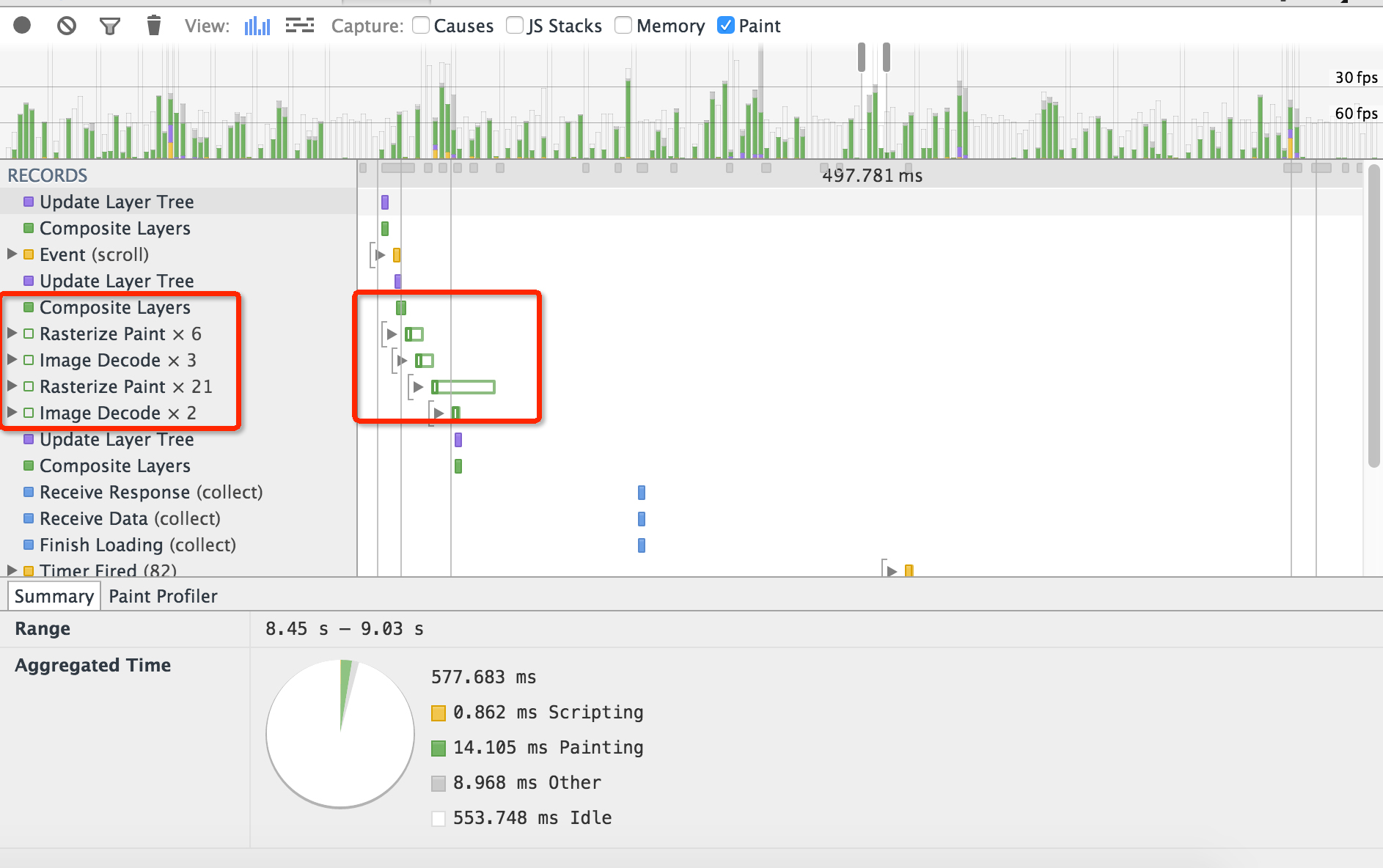Grab the left overview window handle
The width and height of the screenshot is (1383, 868).
tap(862, 56)
